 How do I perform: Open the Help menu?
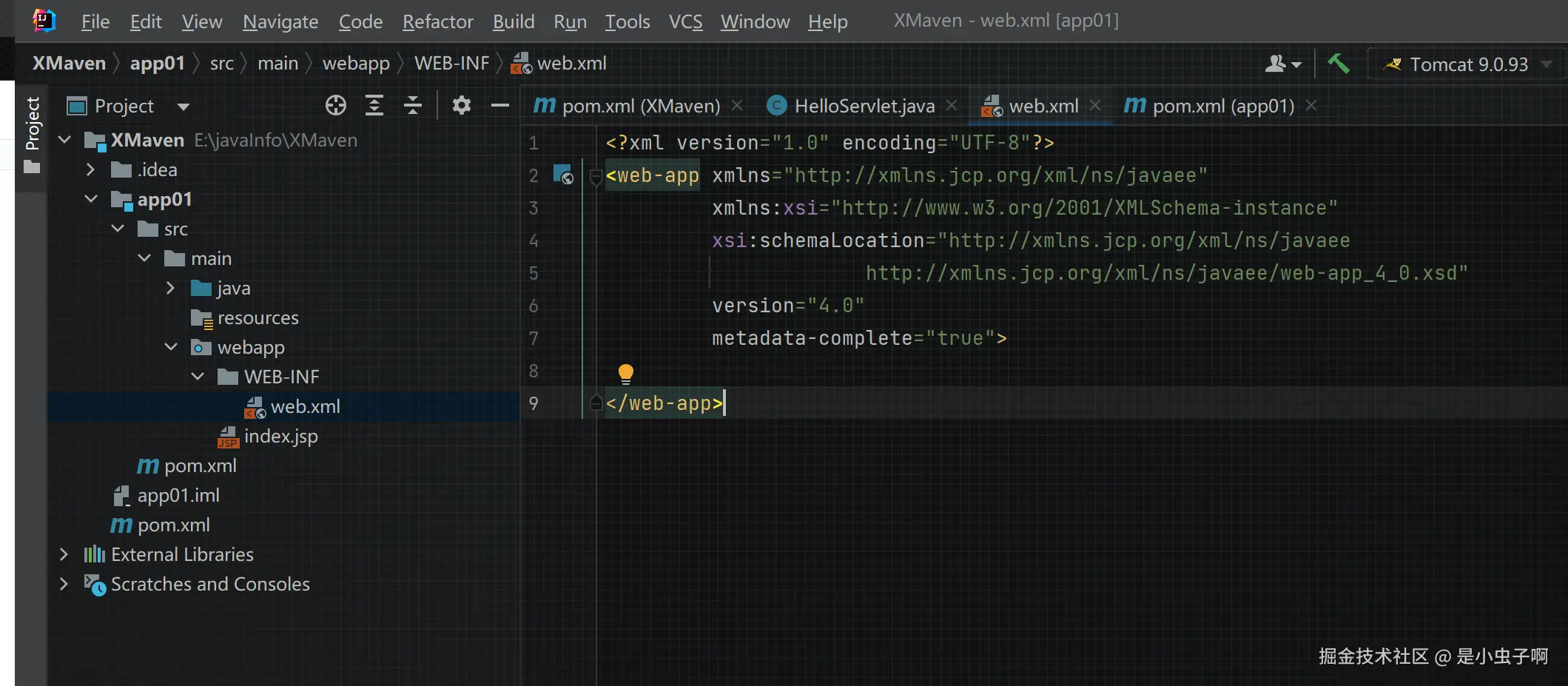[x=828, y=21]
